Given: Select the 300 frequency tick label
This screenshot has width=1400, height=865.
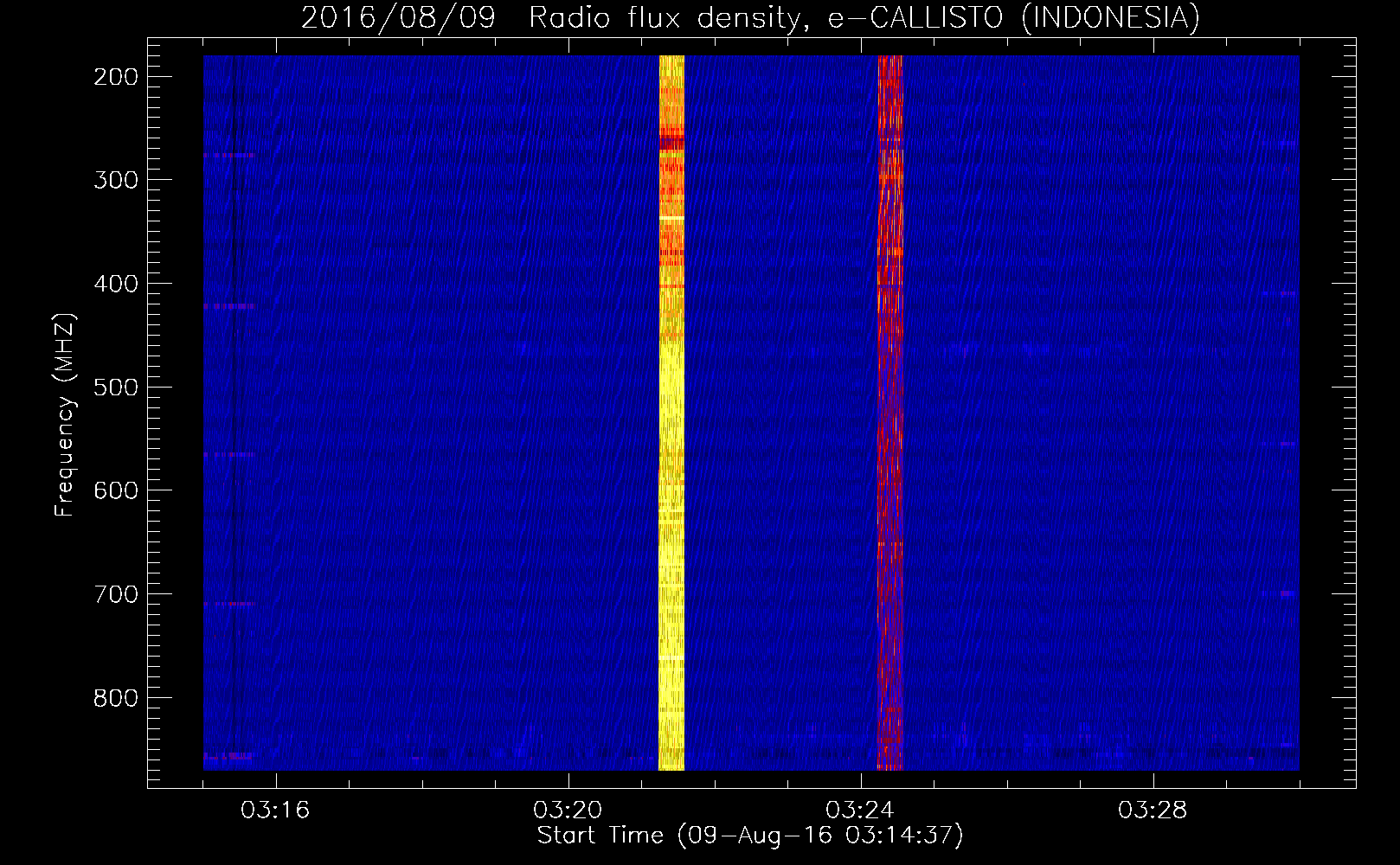Looking at the screenshot, I should point(116,180).
